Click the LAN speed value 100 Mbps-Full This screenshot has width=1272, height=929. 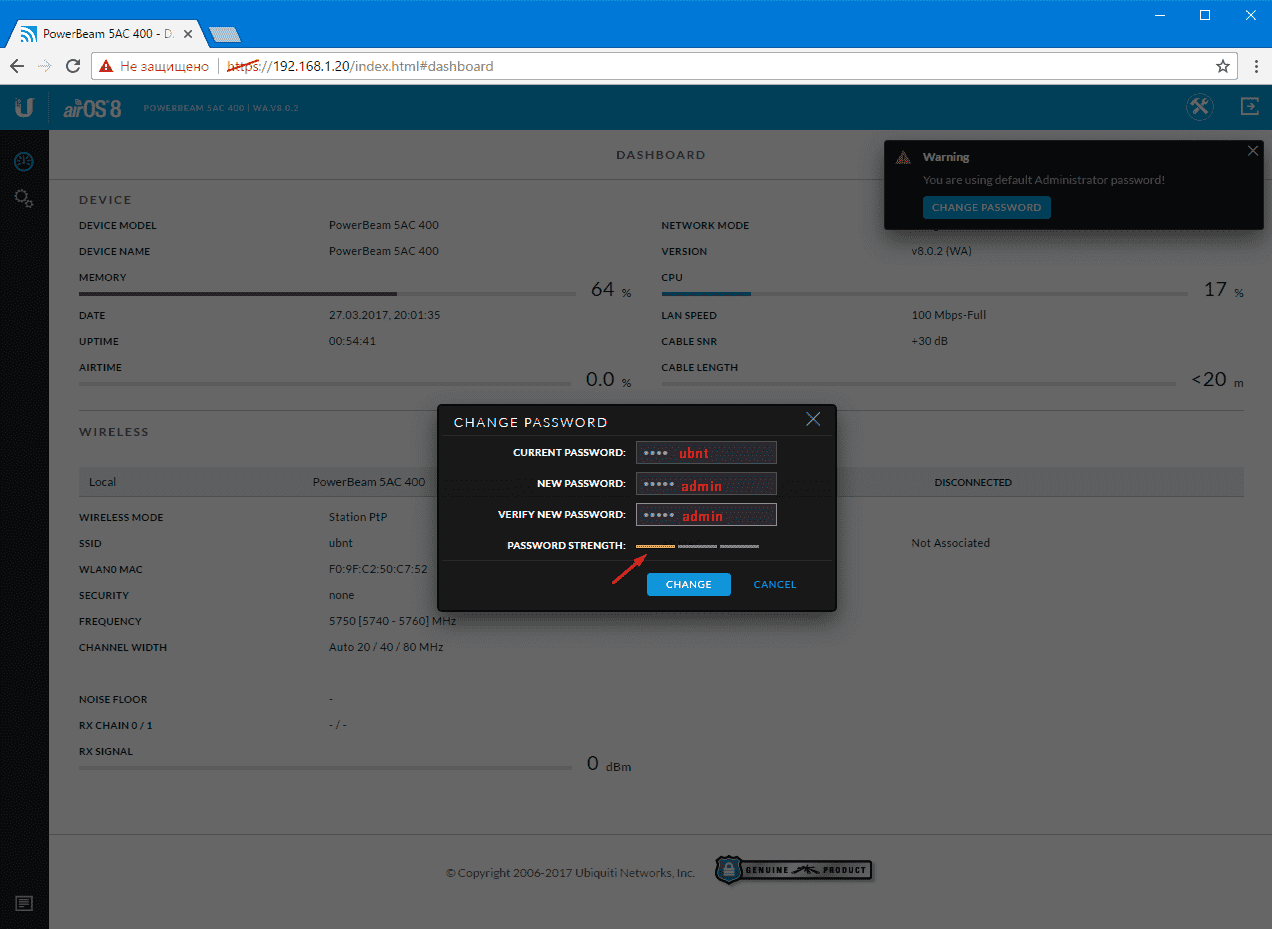[x=949, y=315]
